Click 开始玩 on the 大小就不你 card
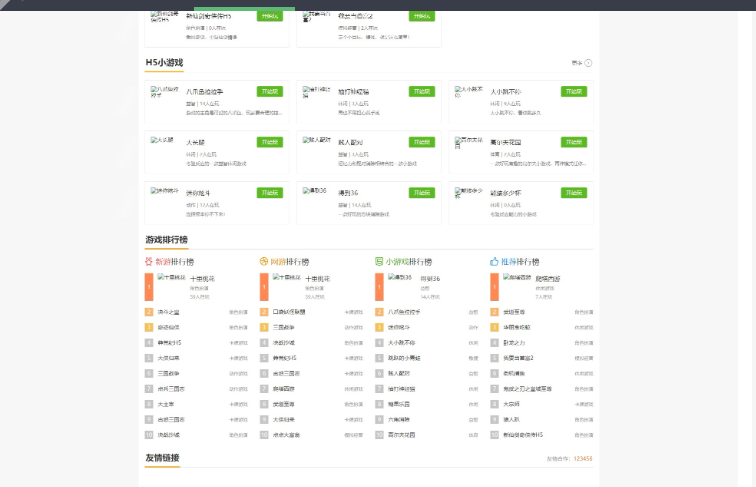The image size is (756, 487). [x=574, y=91]
